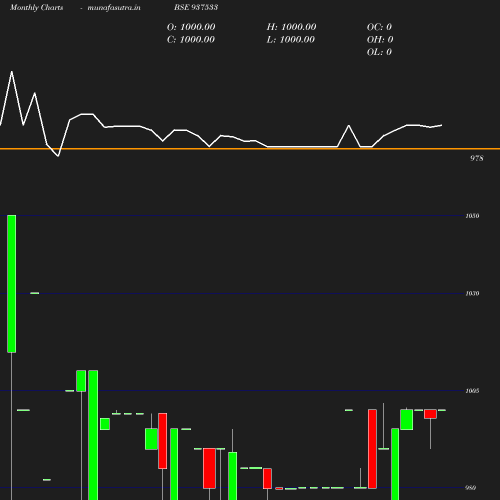Select the "OC: 0" reading
This screenshot has height=500, width=500.
(379, 27)
